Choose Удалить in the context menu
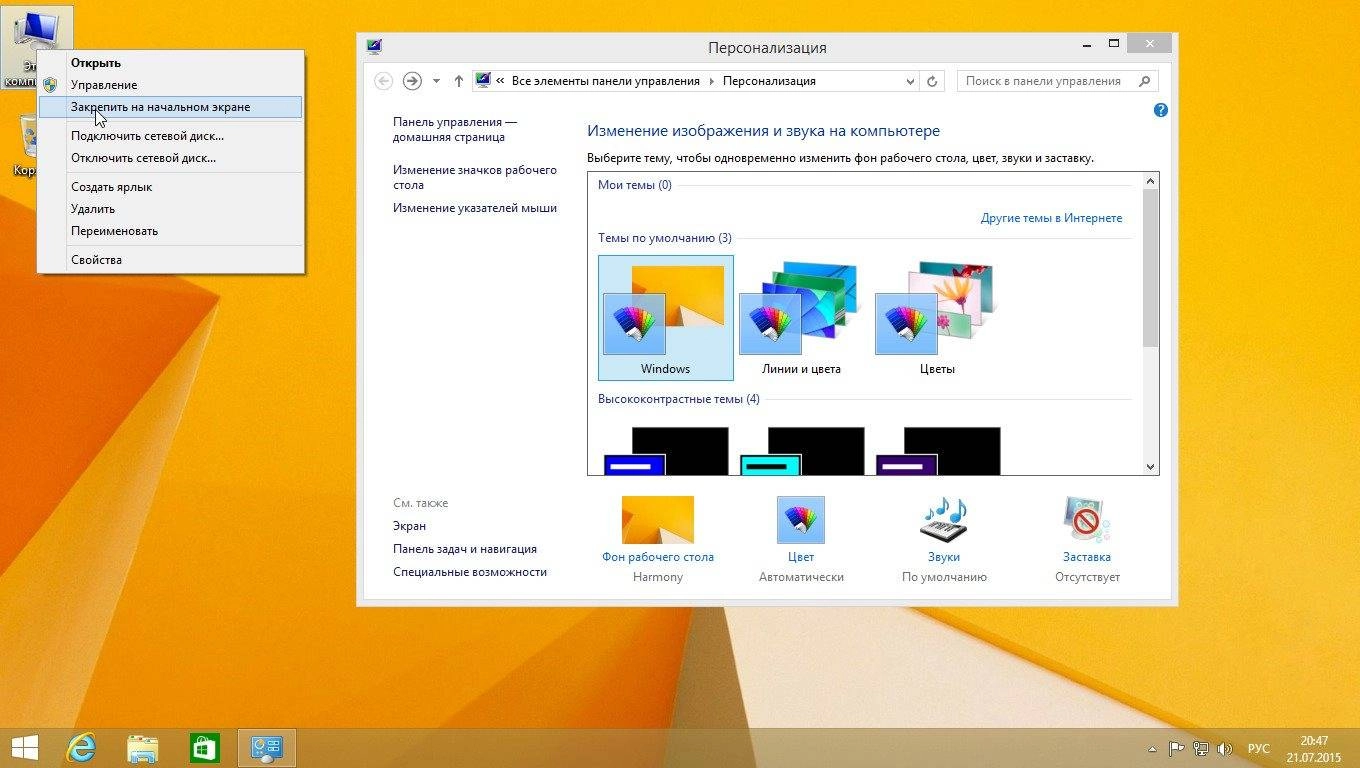Image resolution: width=1360 pixels, height=768 pixels. click(x=170, y=209)
